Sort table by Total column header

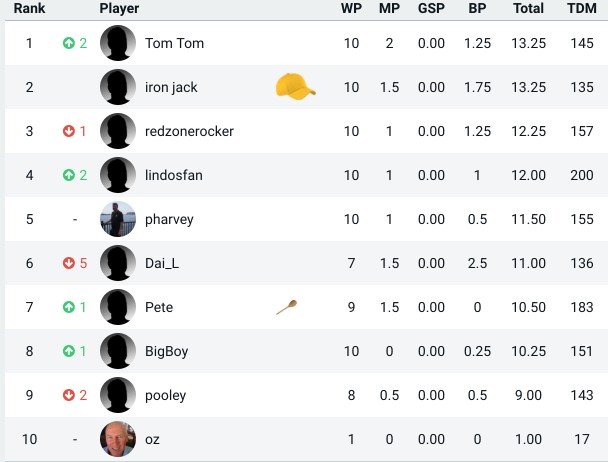528,8
